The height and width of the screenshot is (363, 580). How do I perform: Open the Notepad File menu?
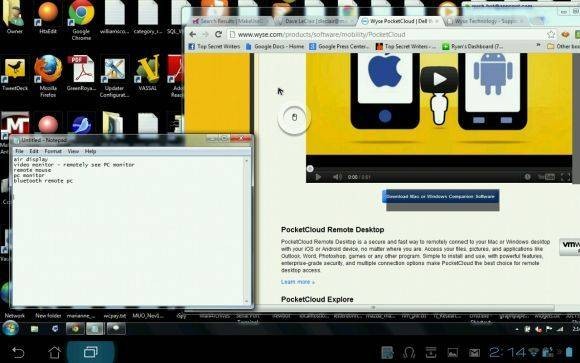19,151
